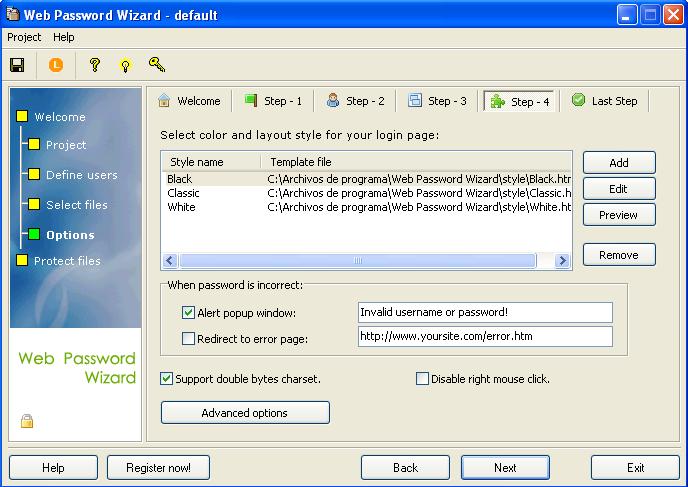Switch to the Step - 1 tab

tap(273, 101)
